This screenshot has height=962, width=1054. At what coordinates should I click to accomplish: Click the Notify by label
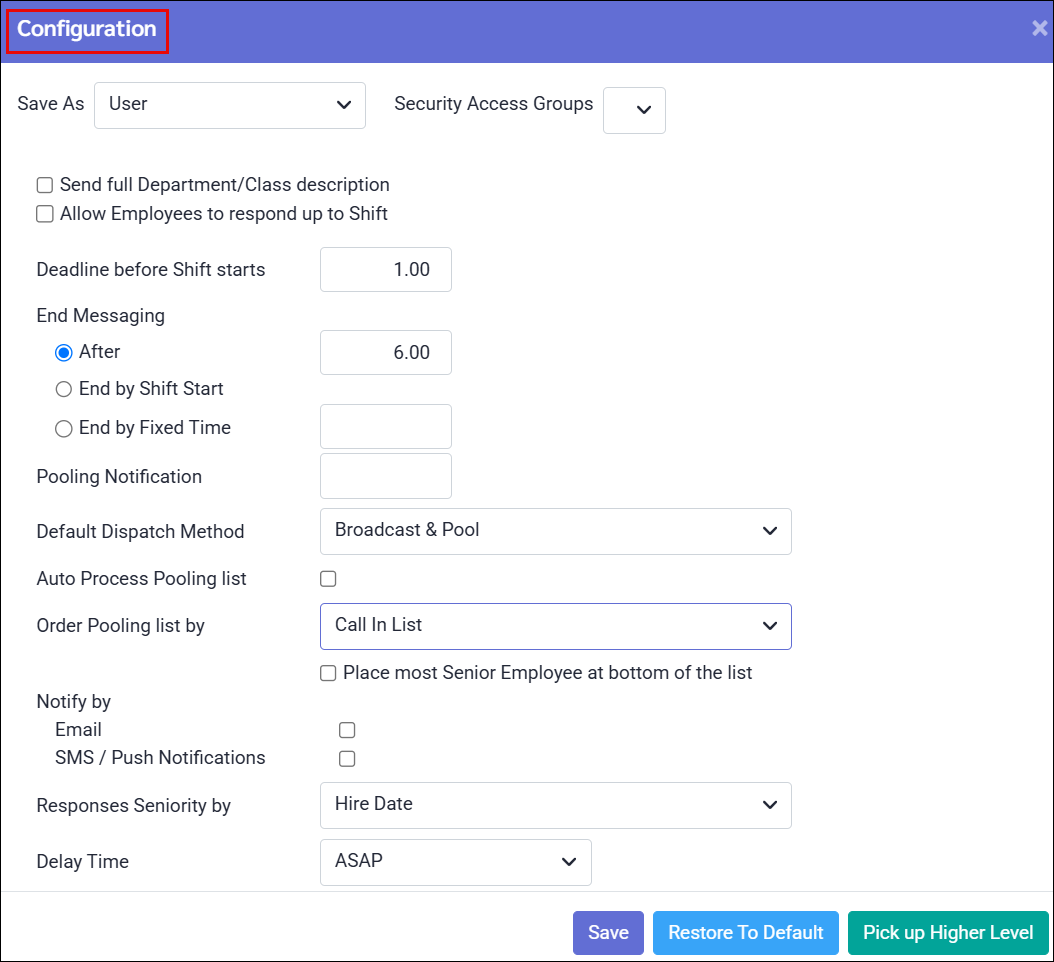[x=73, y=702]
